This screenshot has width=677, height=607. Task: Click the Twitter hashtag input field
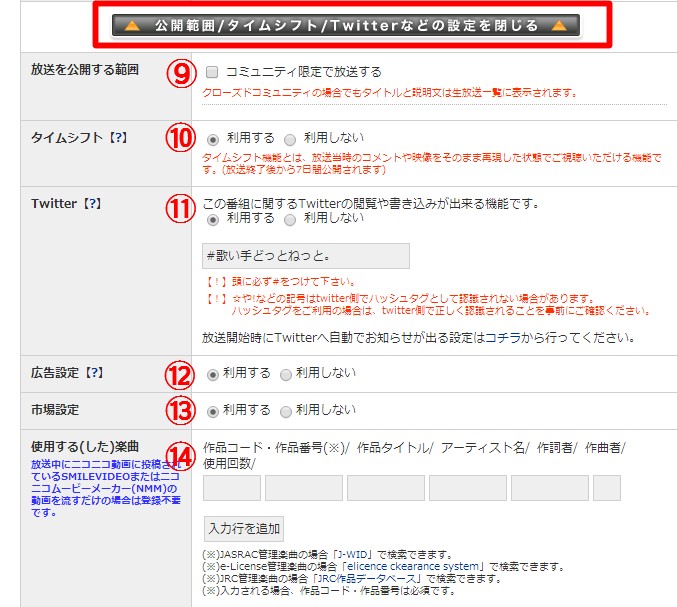(305, 256)
